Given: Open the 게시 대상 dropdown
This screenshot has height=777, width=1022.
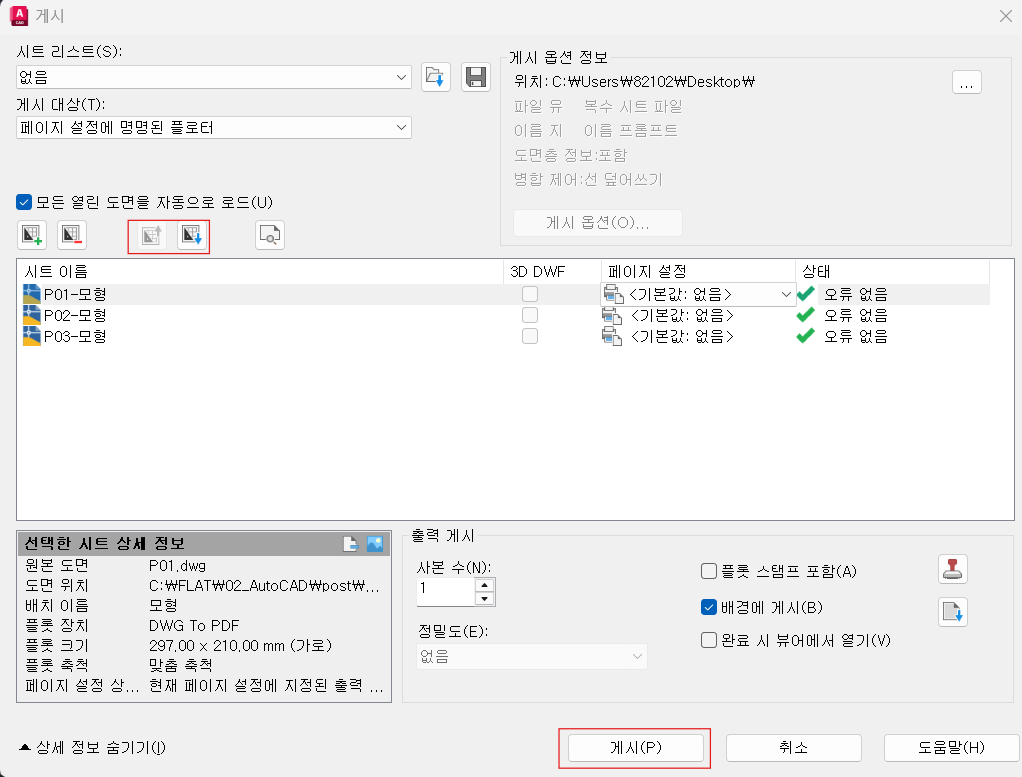Looking at the screenshot, I should pyautogui.click(x=400, y=127).
